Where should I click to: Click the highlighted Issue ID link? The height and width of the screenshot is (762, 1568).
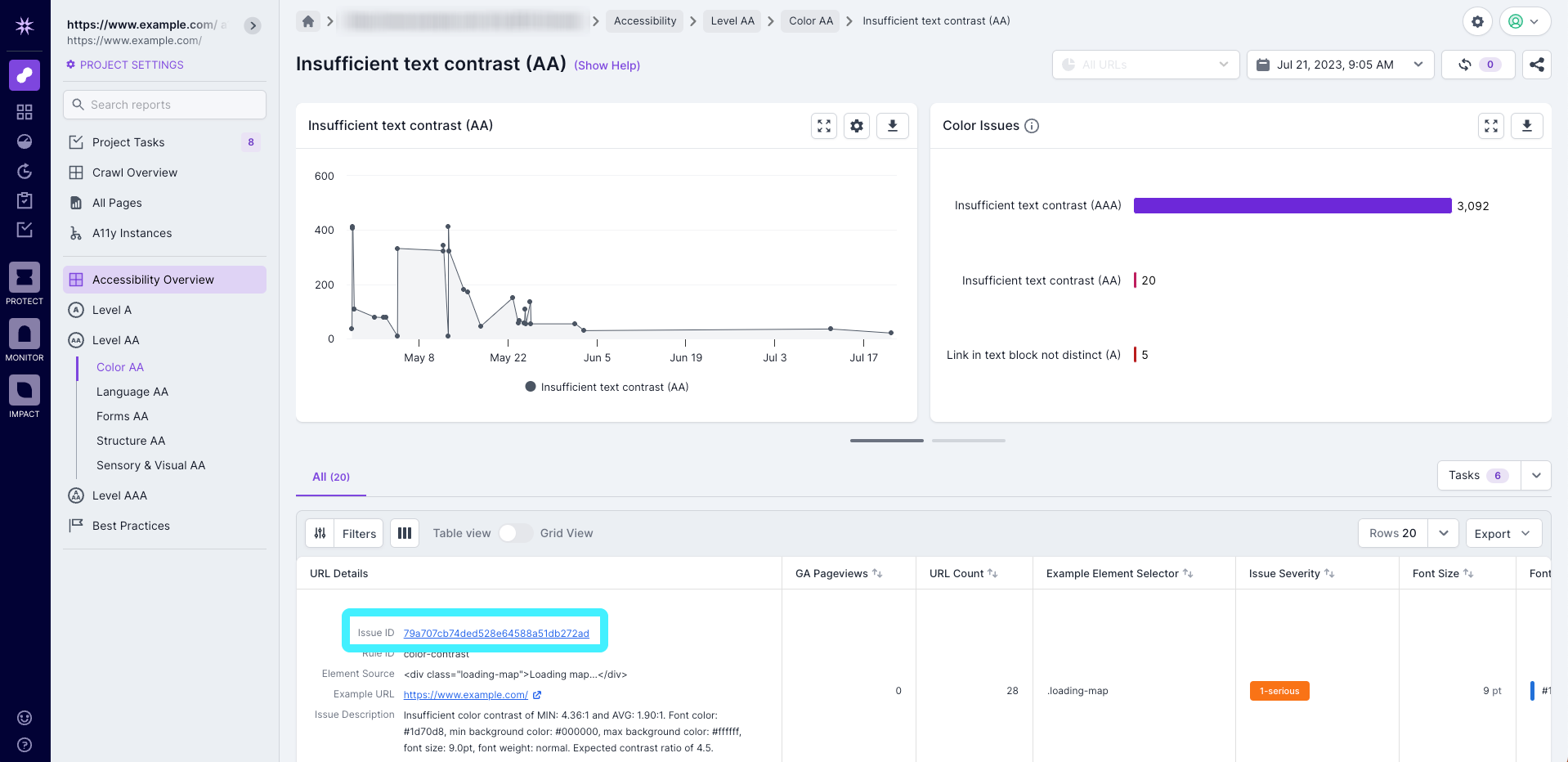click(x=496, y=632)
